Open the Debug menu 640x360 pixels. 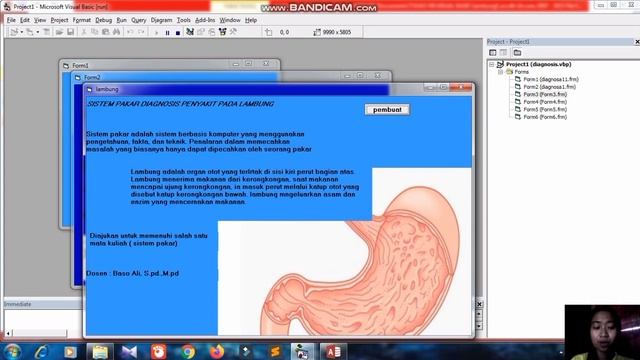pos(103,20)
